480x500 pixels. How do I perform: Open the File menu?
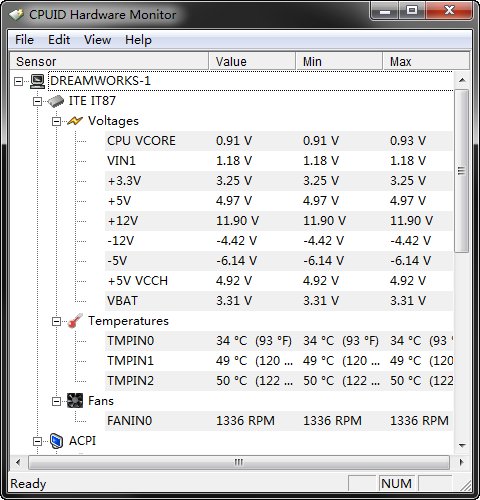[24, 40]
